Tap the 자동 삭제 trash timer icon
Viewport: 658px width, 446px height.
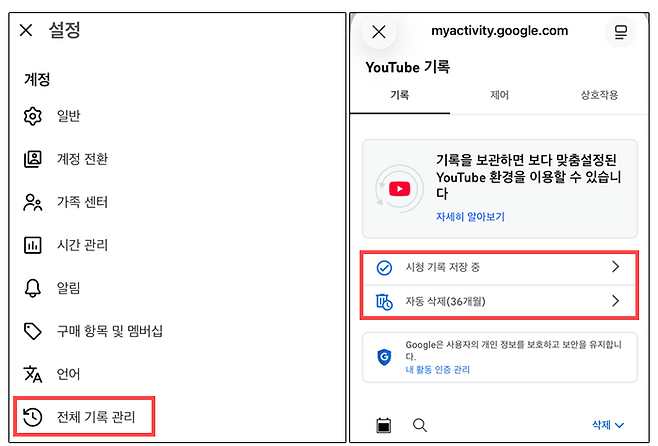tap(384, 301)
